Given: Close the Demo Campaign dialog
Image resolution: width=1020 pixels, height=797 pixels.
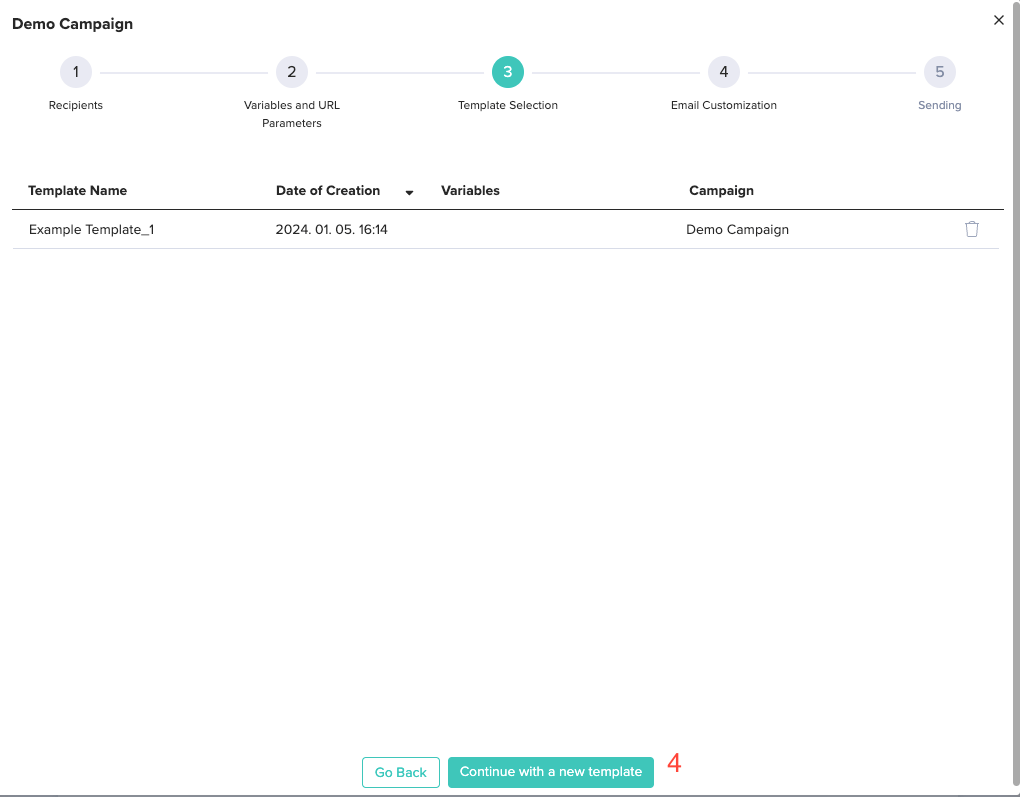Looking at the screenshot, I should click(997, 19).
